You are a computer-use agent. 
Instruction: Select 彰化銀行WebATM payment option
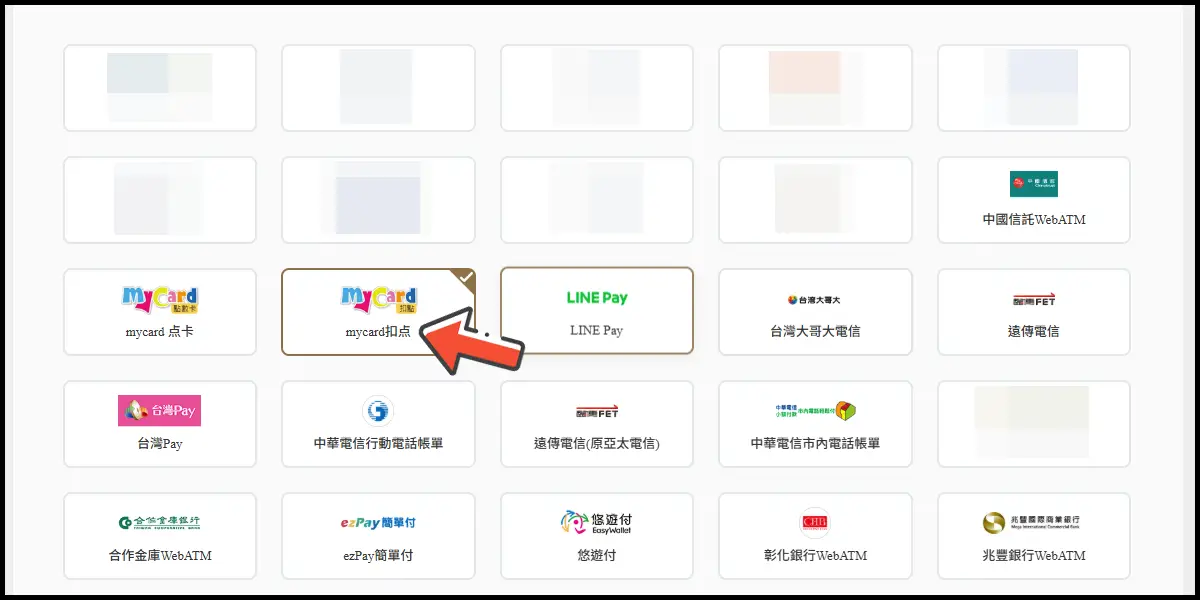click(815, 535)
